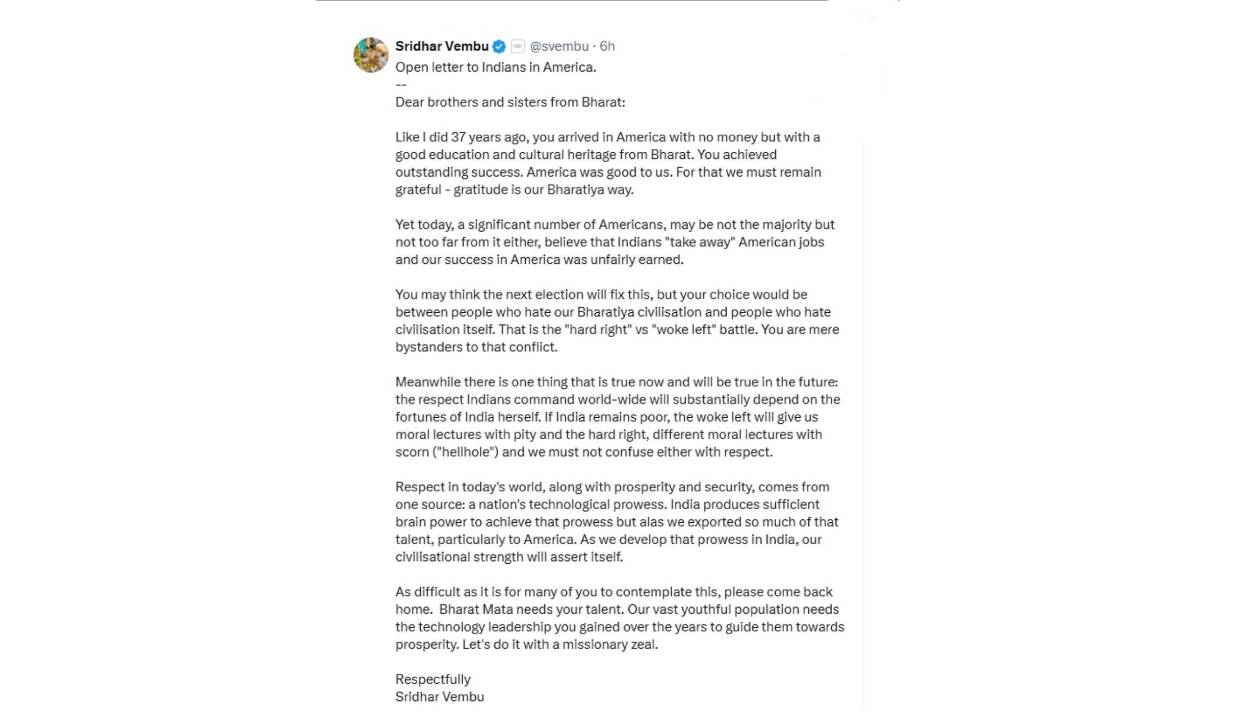Screen dimensions: 1240x720
Task: Open Sridhar Vembu's profile picture
Action: click(371, 55)
